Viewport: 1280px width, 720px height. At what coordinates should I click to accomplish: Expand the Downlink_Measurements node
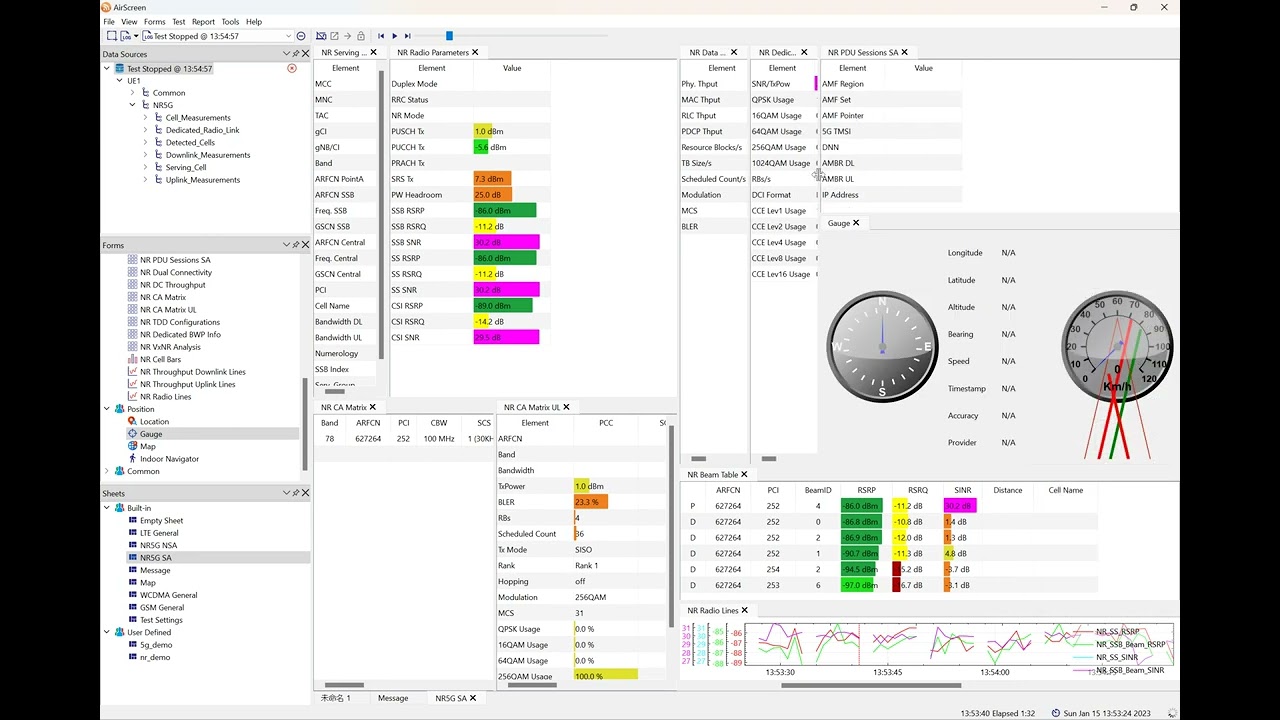tap(145, 155)
